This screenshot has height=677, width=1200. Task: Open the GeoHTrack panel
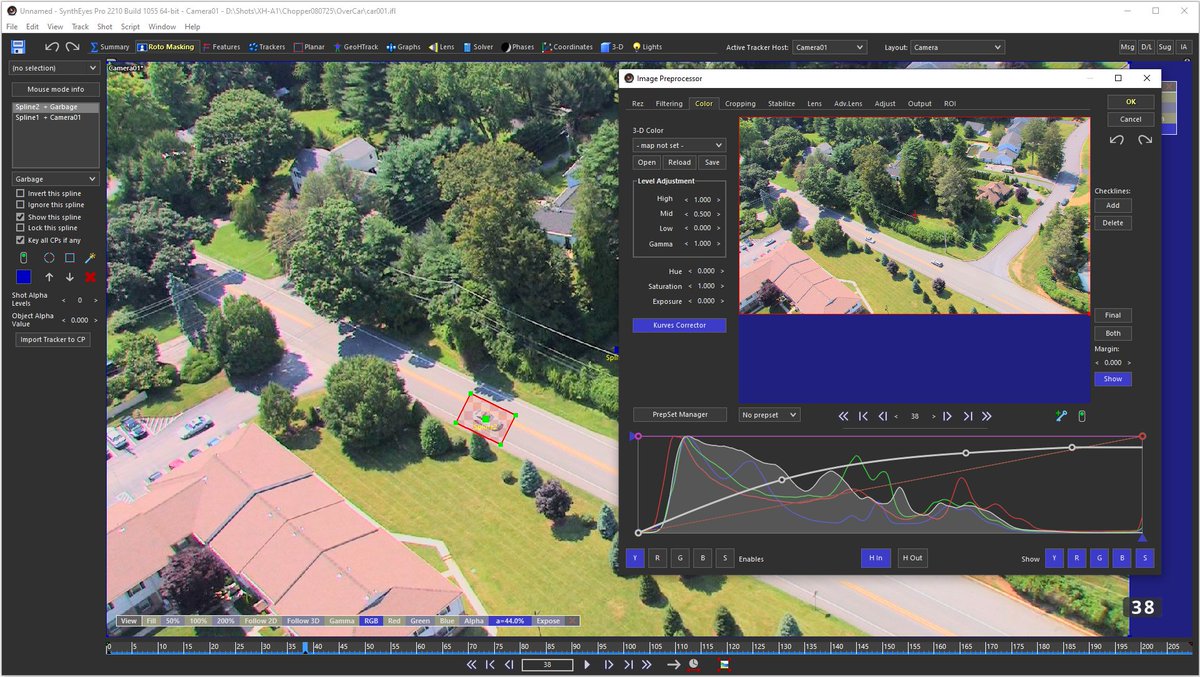coord(355,46)
